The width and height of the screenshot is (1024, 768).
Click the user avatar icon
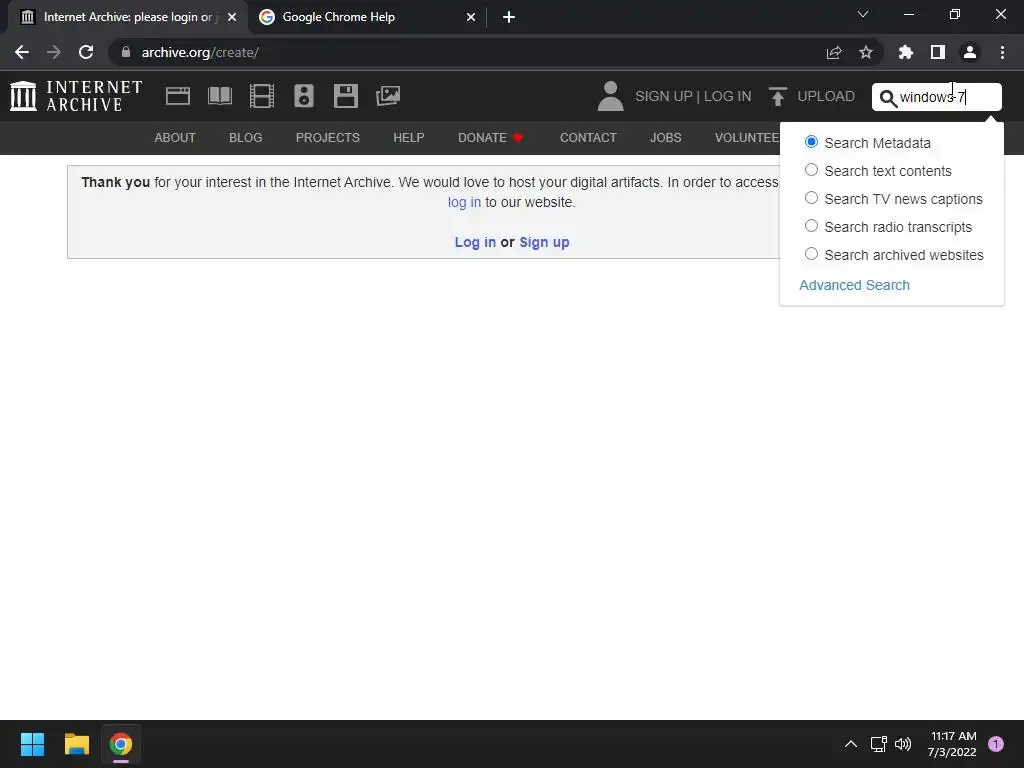click(611, 96)
